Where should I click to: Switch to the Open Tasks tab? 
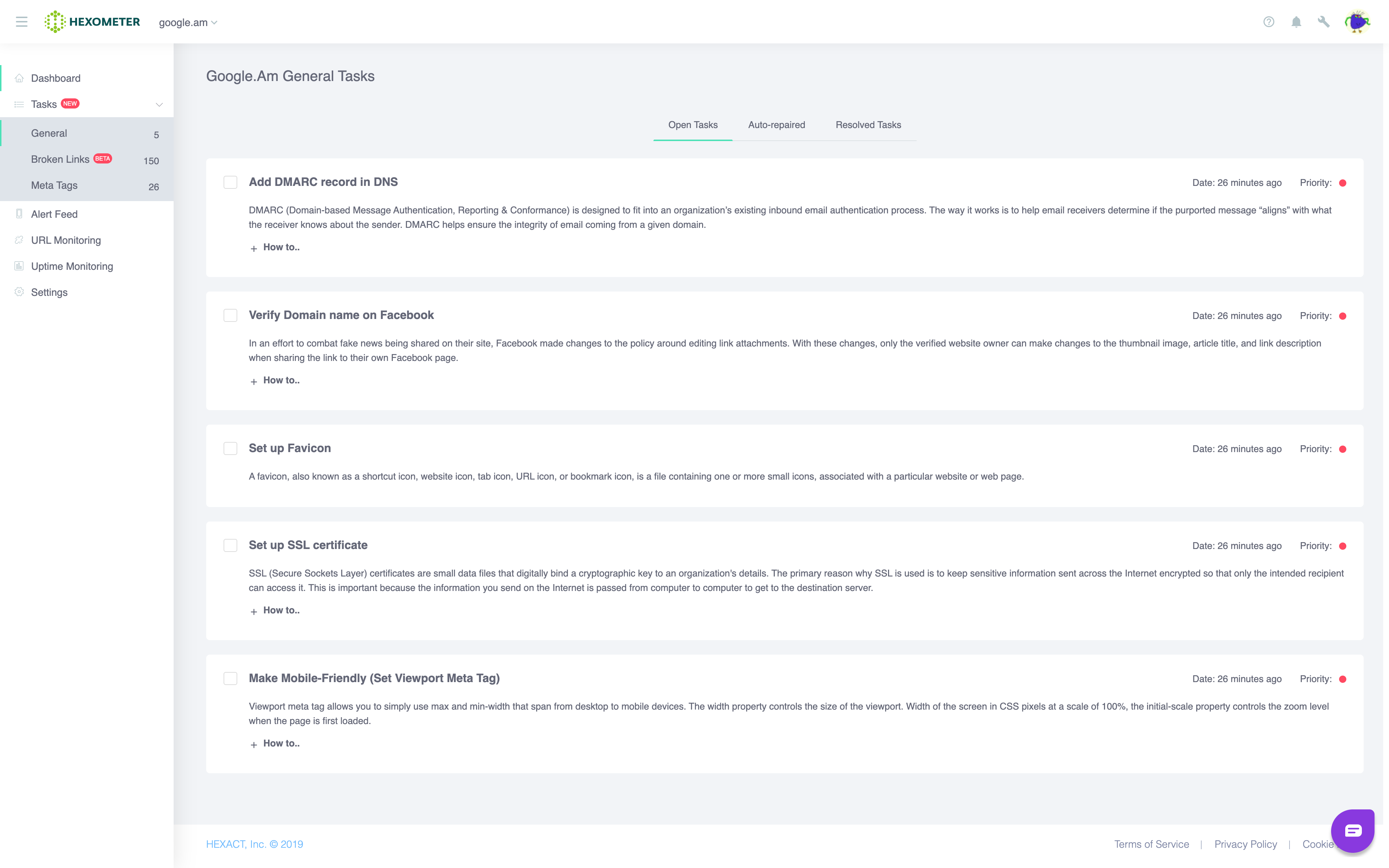[x=693, y=125]
